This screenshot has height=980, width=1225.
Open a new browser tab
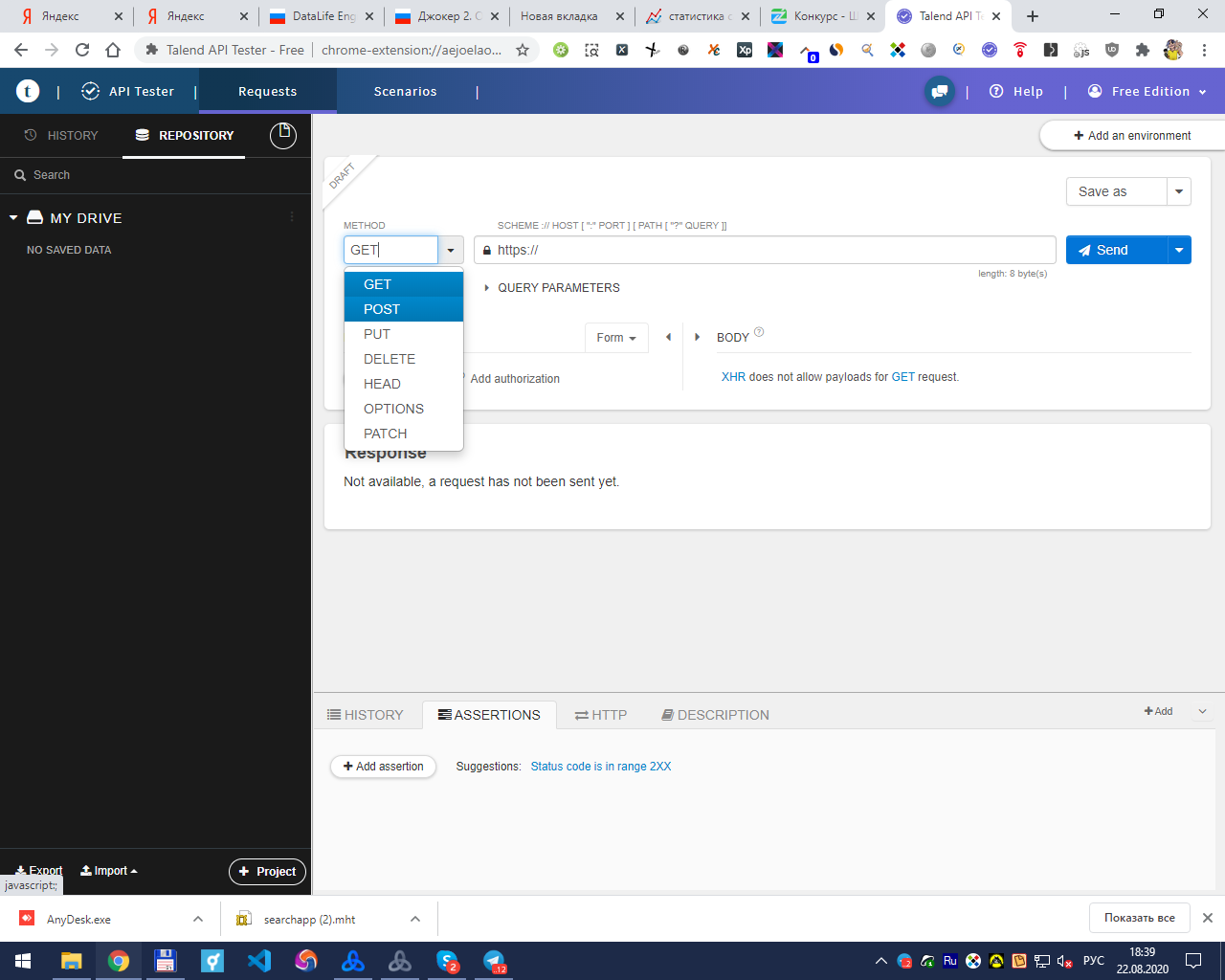(1033, 16)
